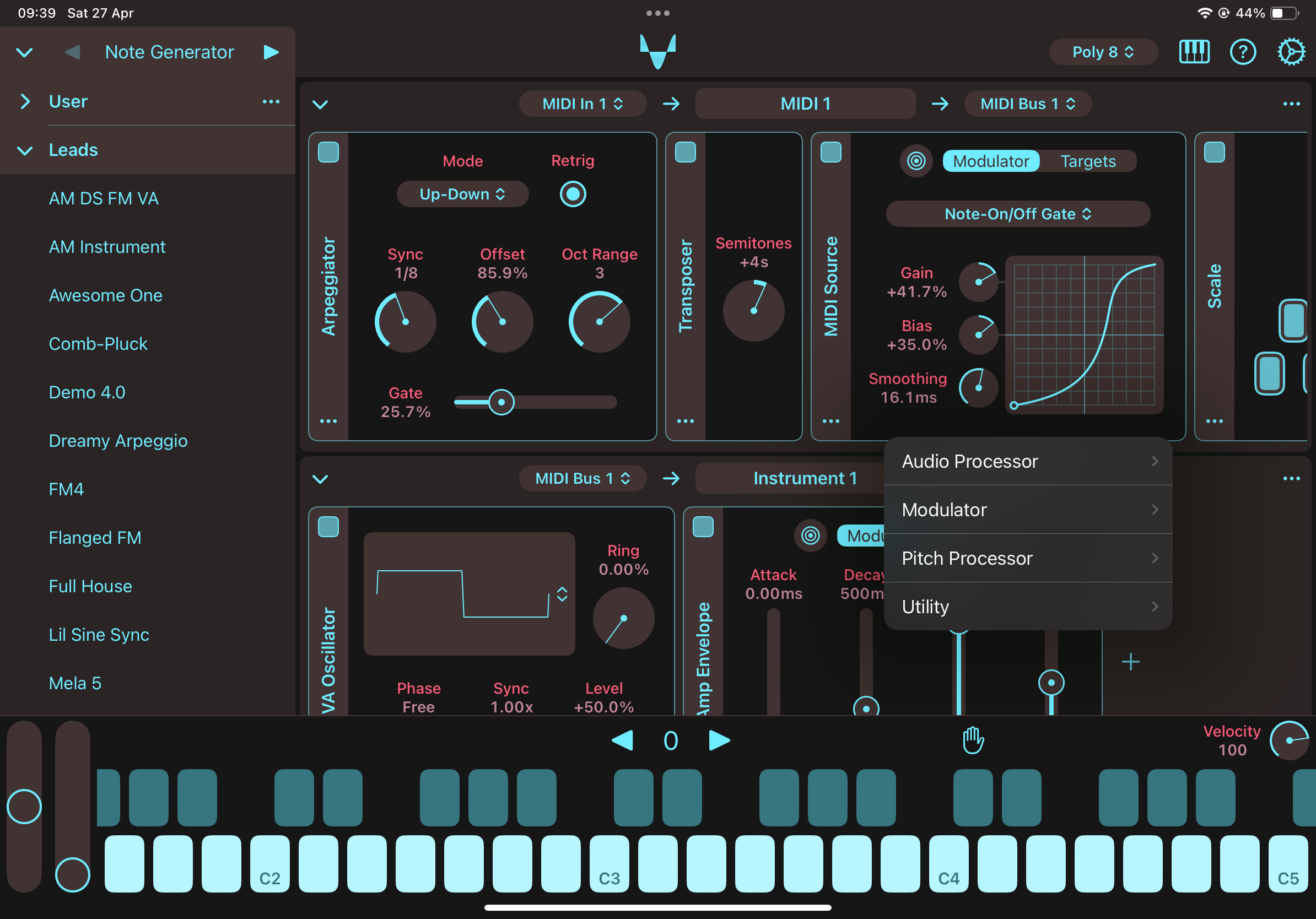1316x919 pixels.
Task: Expand the User preset folder
Action: pyautogui.click(x=25, y=101)
